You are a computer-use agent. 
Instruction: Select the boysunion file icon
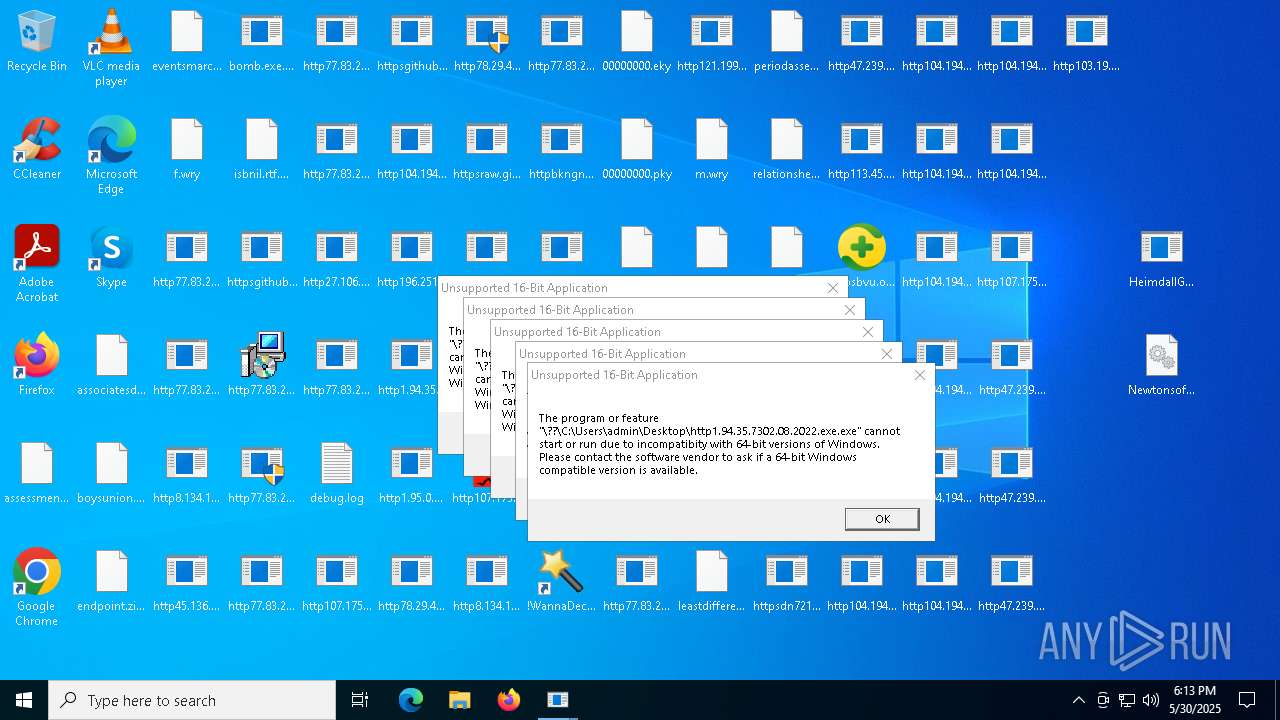pos(112,473)
